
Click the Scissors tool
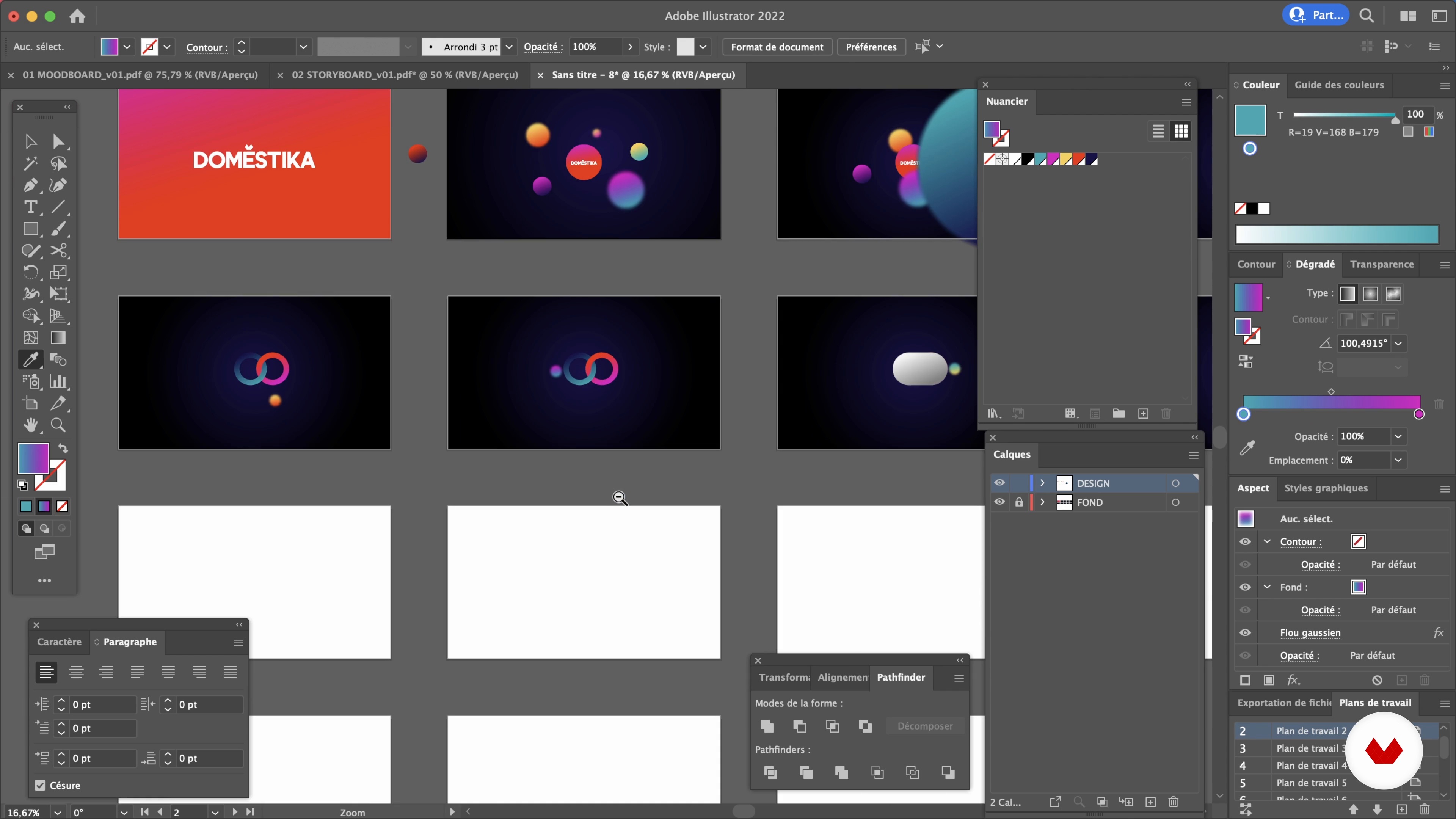coord(58,250)
